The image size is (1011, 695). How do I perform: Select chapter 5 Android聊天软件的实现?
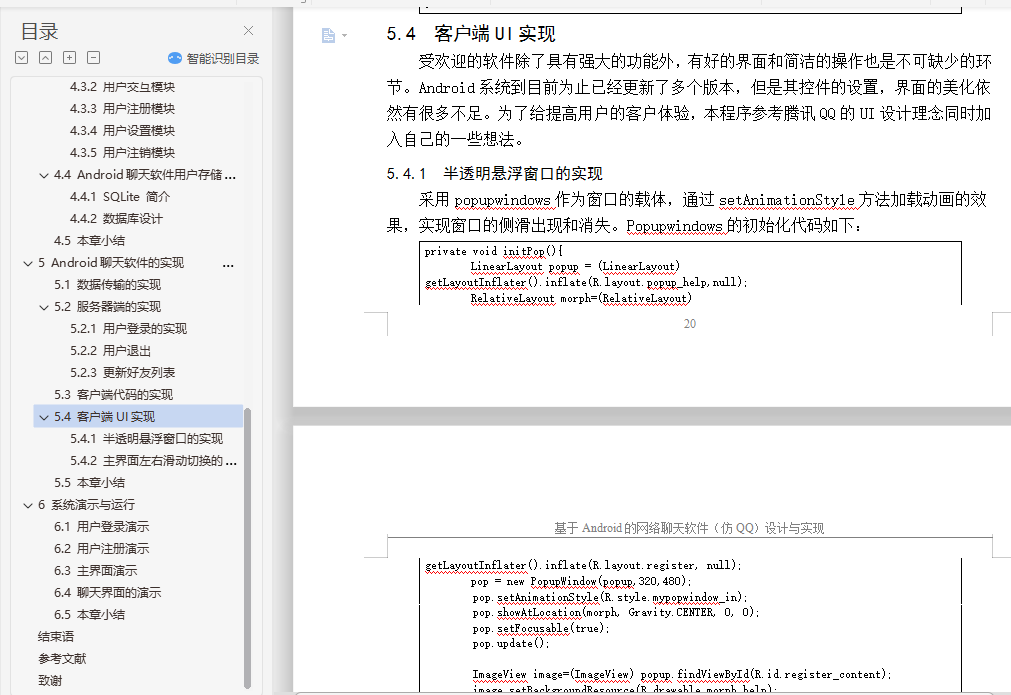(x=111, y=262)
